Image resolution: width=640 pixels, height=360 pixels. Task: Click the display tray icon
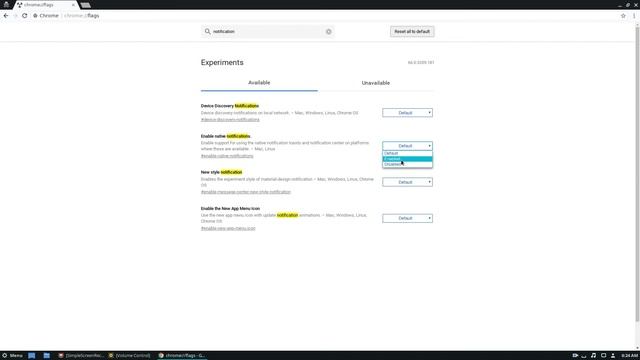[603, 356]
